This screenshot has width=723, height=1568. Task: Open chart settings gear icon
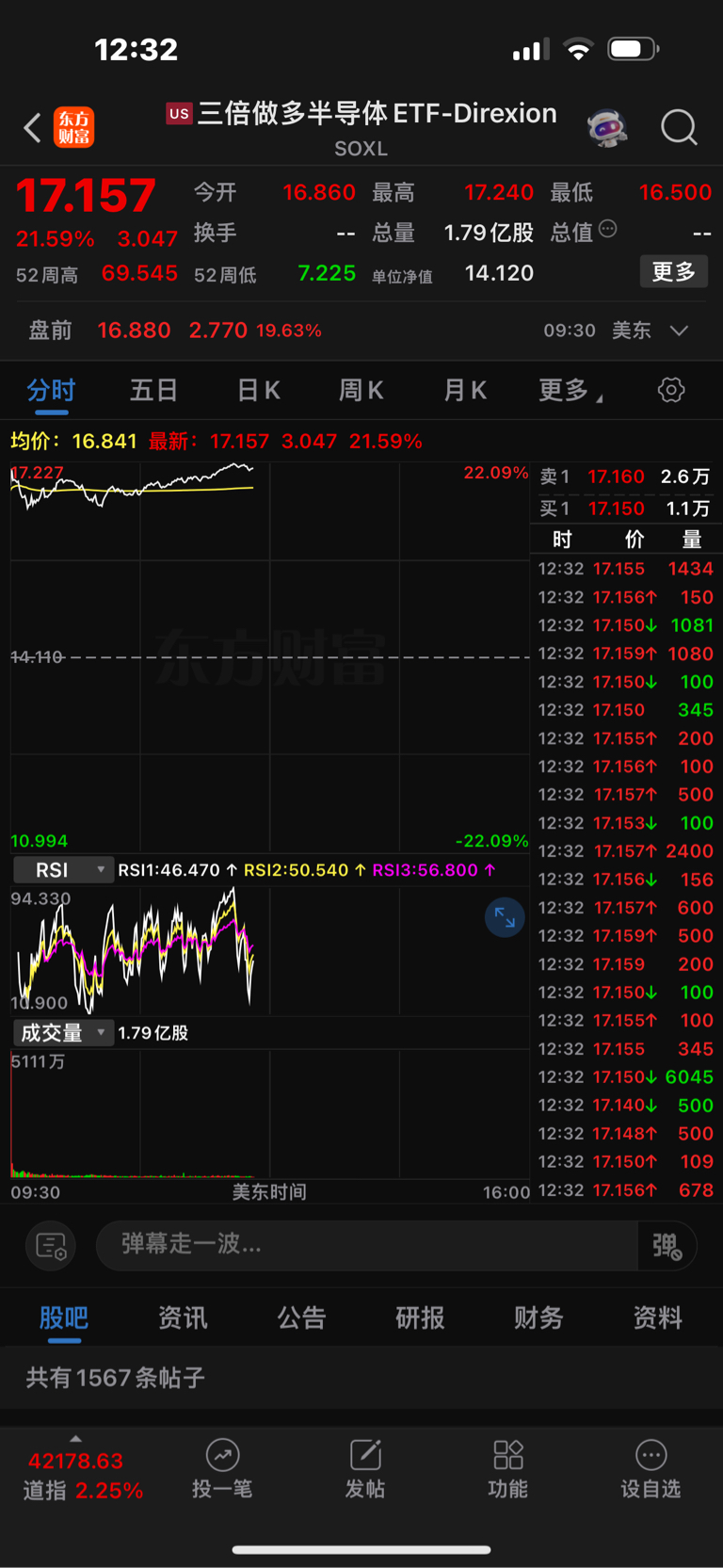tap(671, 390)
